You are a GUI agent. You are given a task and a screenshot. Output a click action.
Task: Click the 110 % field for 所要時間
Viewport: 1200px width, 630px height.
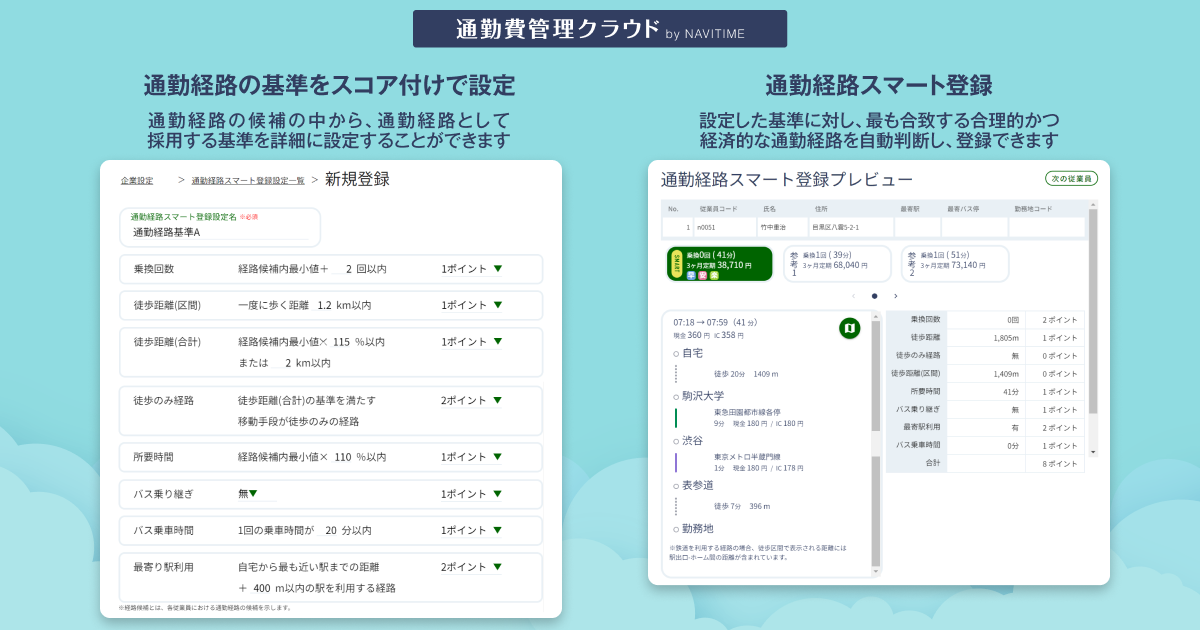(x=342, y=457)
